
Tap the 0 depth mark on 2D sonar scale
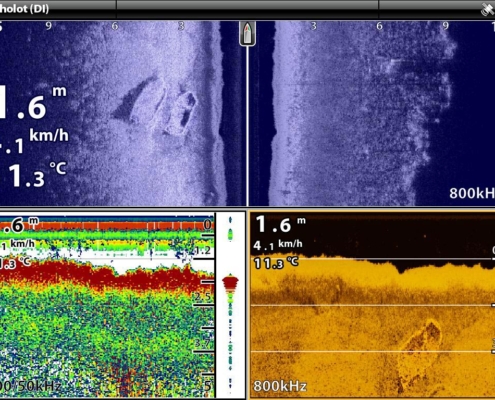pos(207,225)
